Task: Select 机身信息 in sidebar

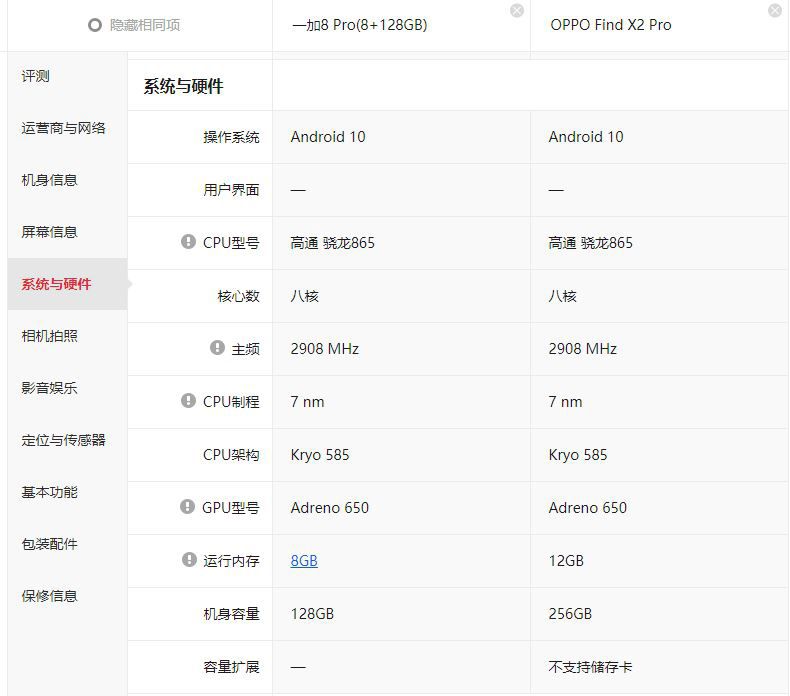Action: coord(50,180)
